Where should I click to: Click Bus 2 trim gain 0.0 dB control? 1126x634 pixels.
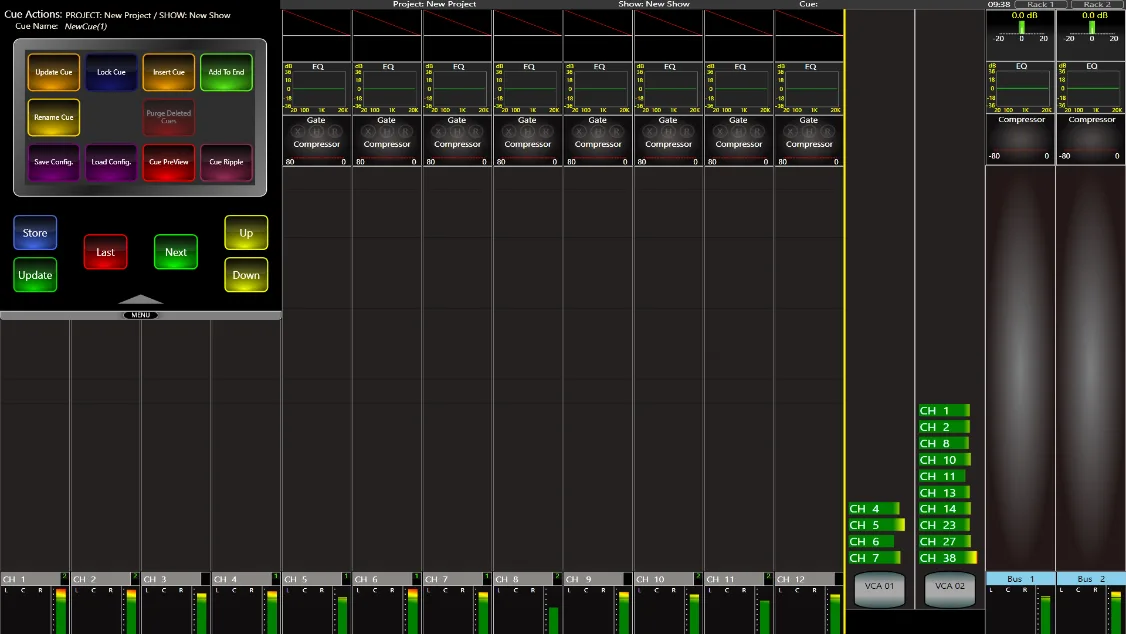tap(1091, 27)
